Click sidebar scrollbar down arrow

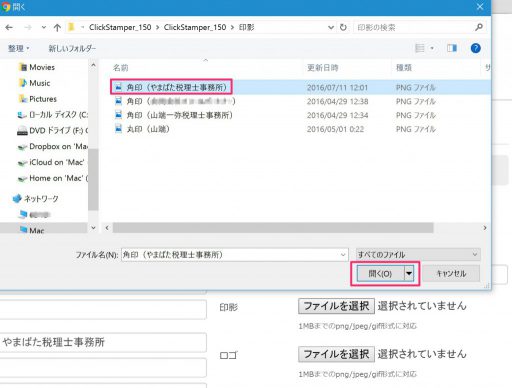[x=93, y=228]
